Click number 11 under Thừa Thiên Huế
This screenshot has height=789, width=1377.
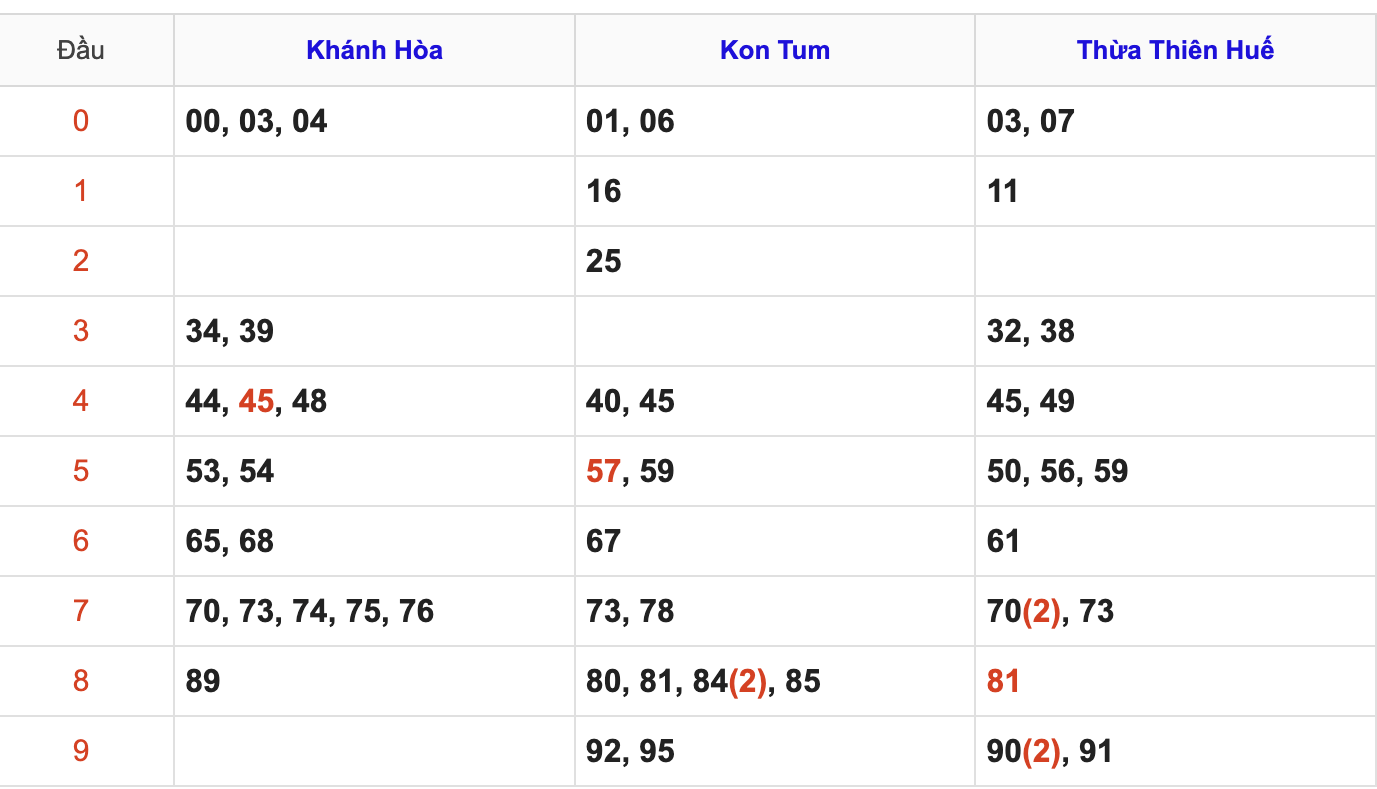pyautogui.click(x=1002, y=191)
